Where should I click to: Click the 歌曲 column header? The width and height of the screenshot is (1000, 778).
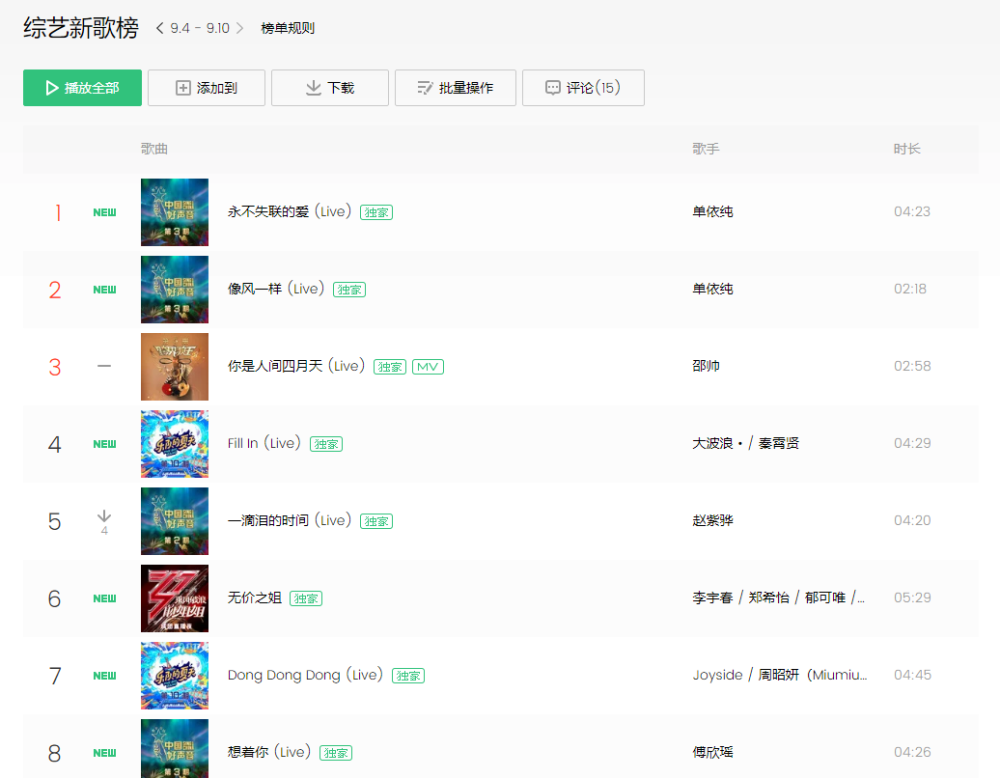154,149
